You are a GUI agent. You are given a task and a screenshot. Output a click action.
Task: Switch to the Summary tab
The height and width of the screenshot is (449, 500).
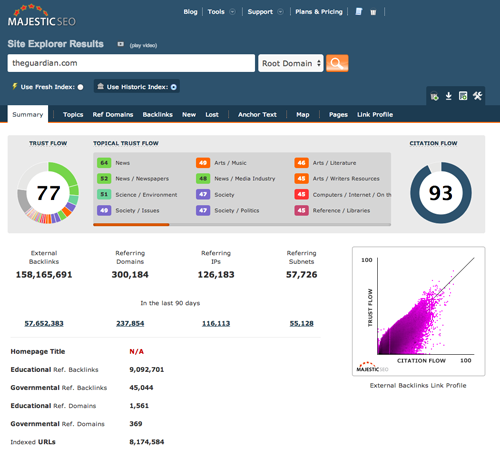[28, 114]
